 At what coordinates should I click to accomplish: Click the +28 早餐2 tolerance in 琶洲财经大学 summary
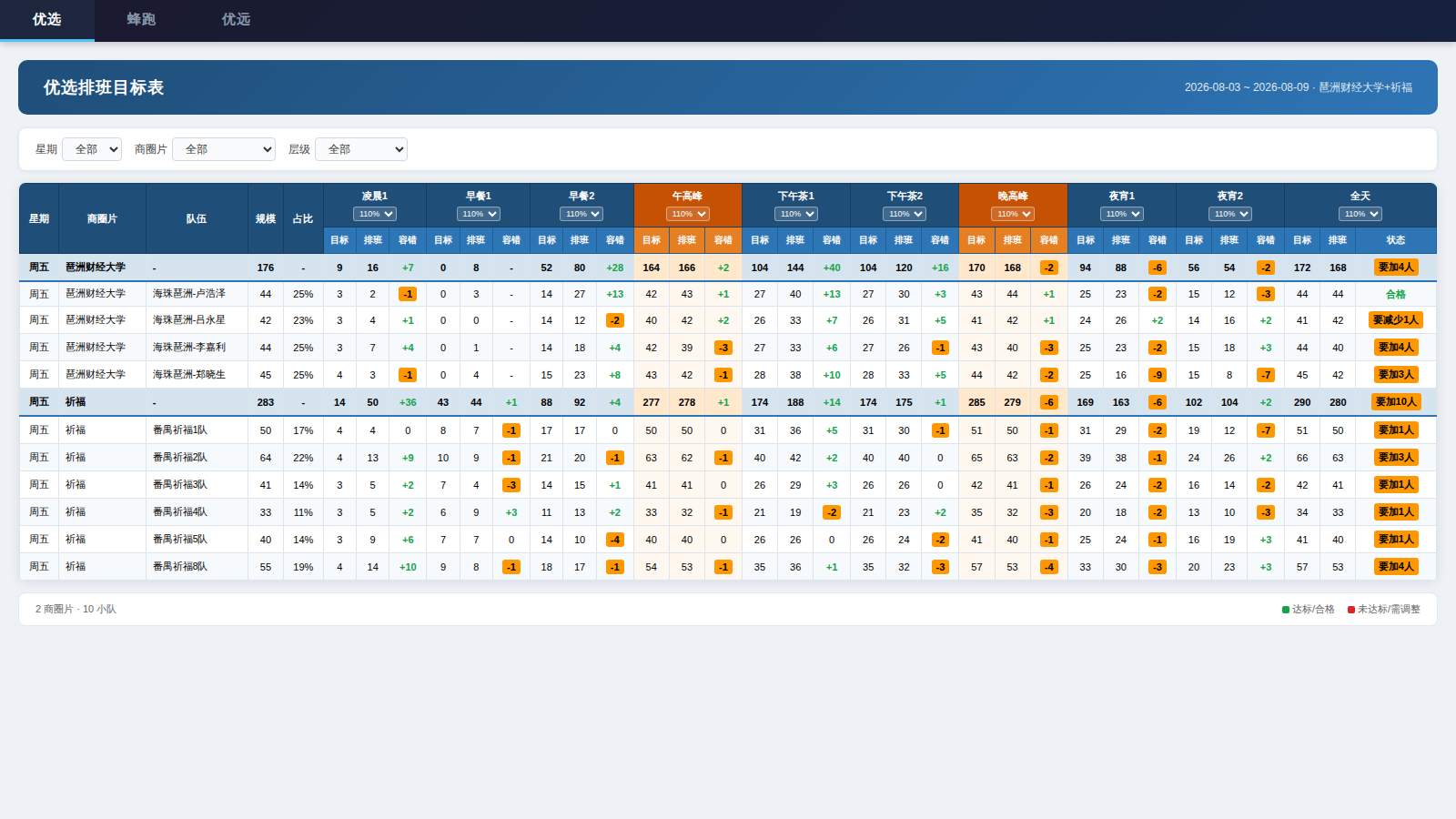coord(615,268)
